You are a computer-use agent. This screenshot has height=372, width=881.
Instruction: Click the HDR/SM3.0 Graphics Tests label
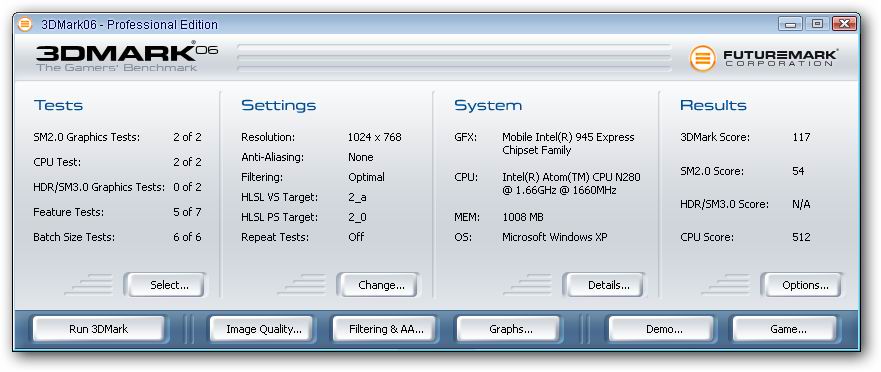click(99, 187)
